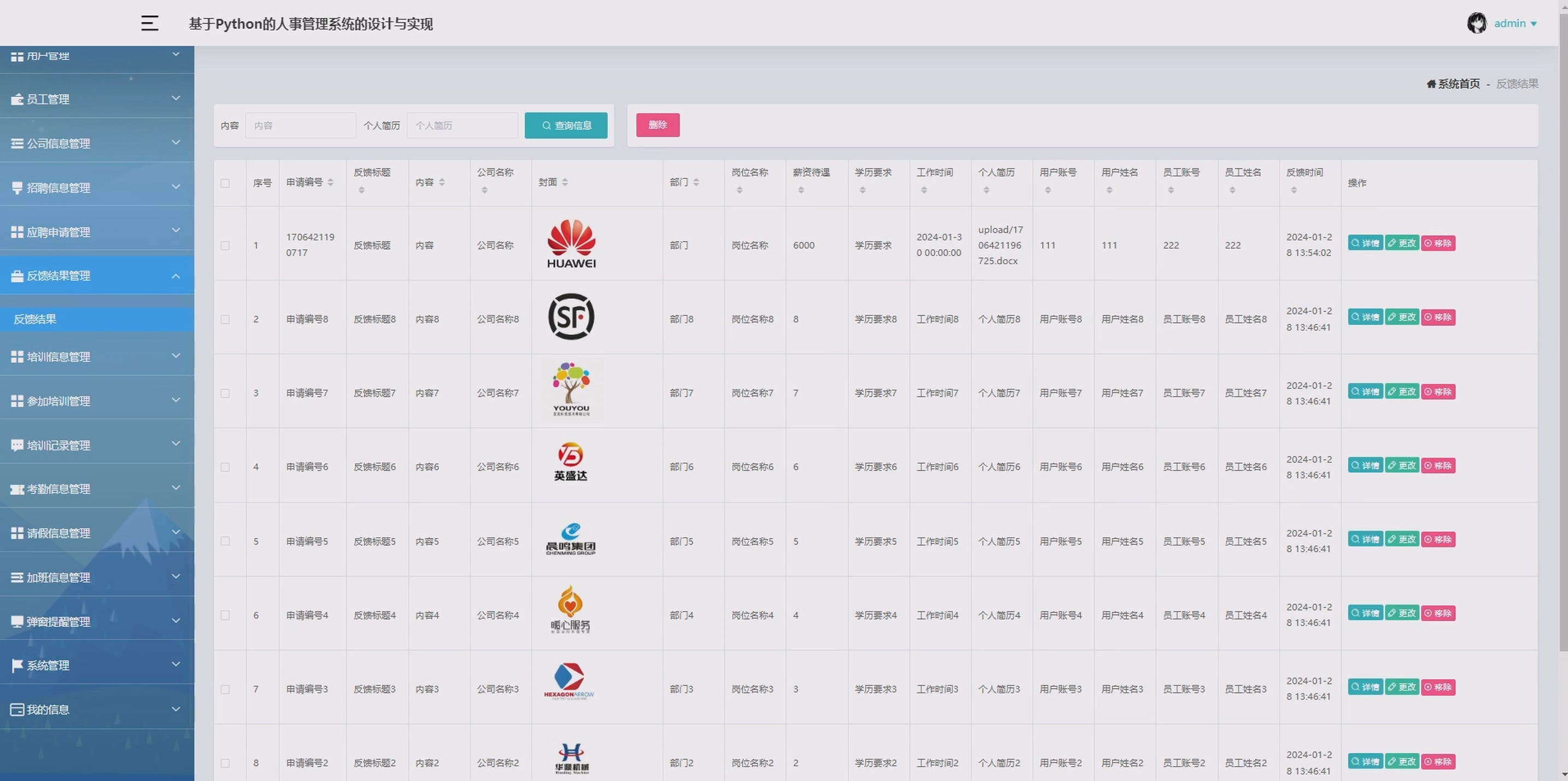Image resolution: width=1568 pixels, height=781 pixels.
Task: Go to 系统首页 breadcrumb link
Action: point(1459,84)
